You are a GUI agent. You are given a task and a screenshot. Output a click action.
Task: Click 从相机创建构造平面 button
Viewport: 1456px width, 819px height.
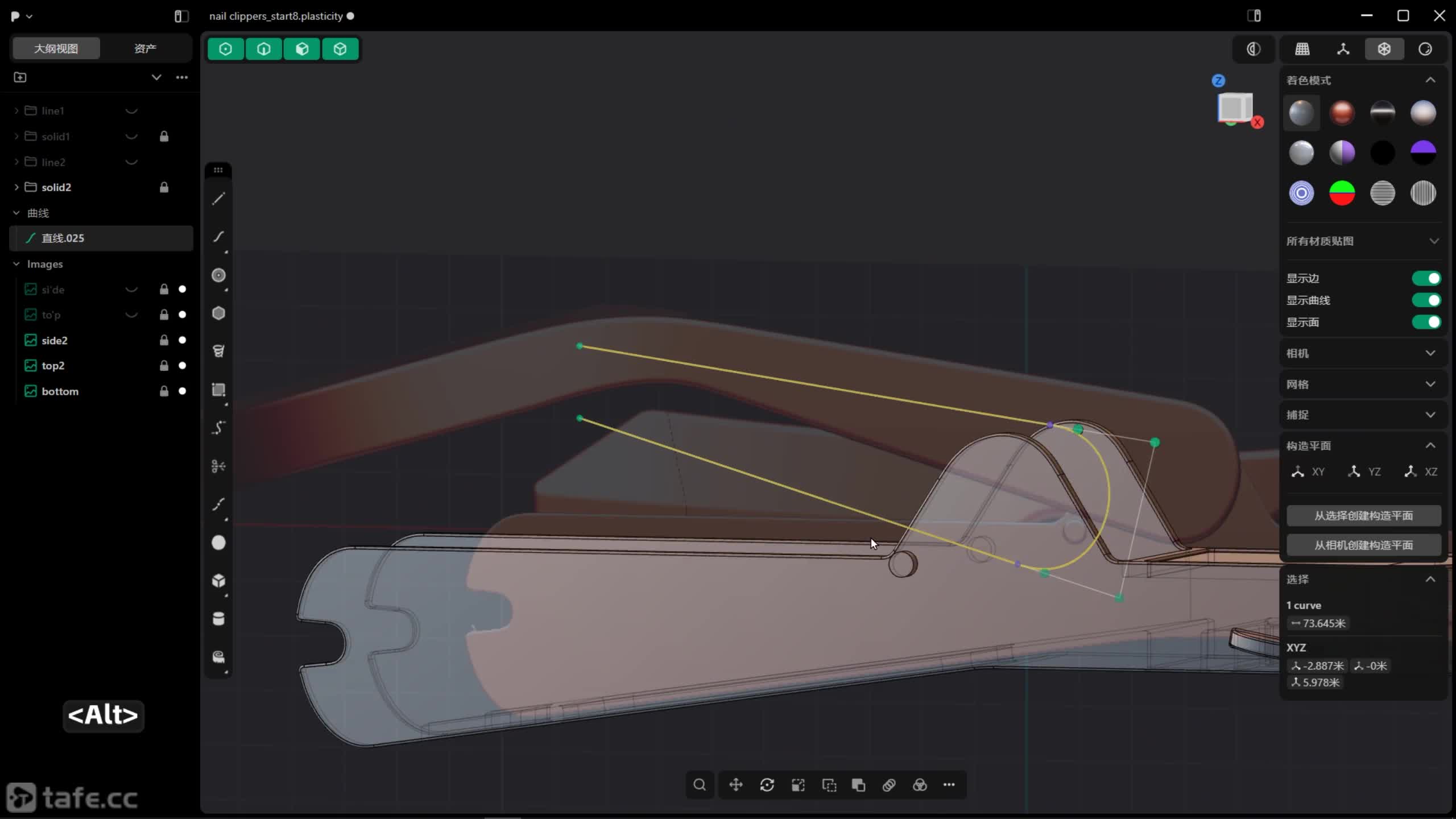point(1363,545)
